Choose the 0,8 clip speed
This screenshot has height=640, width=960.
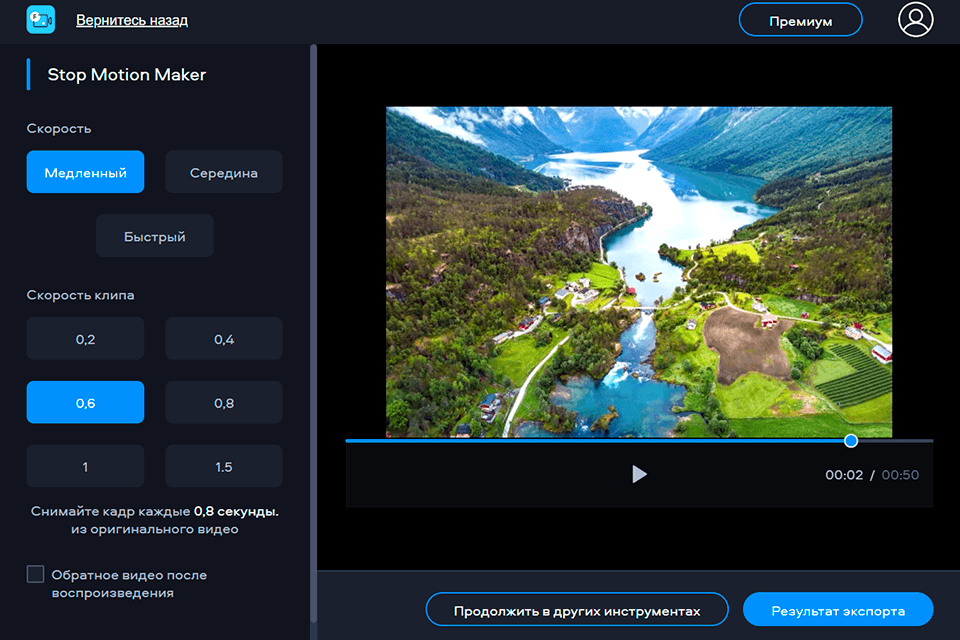click(x=224, y=403)
